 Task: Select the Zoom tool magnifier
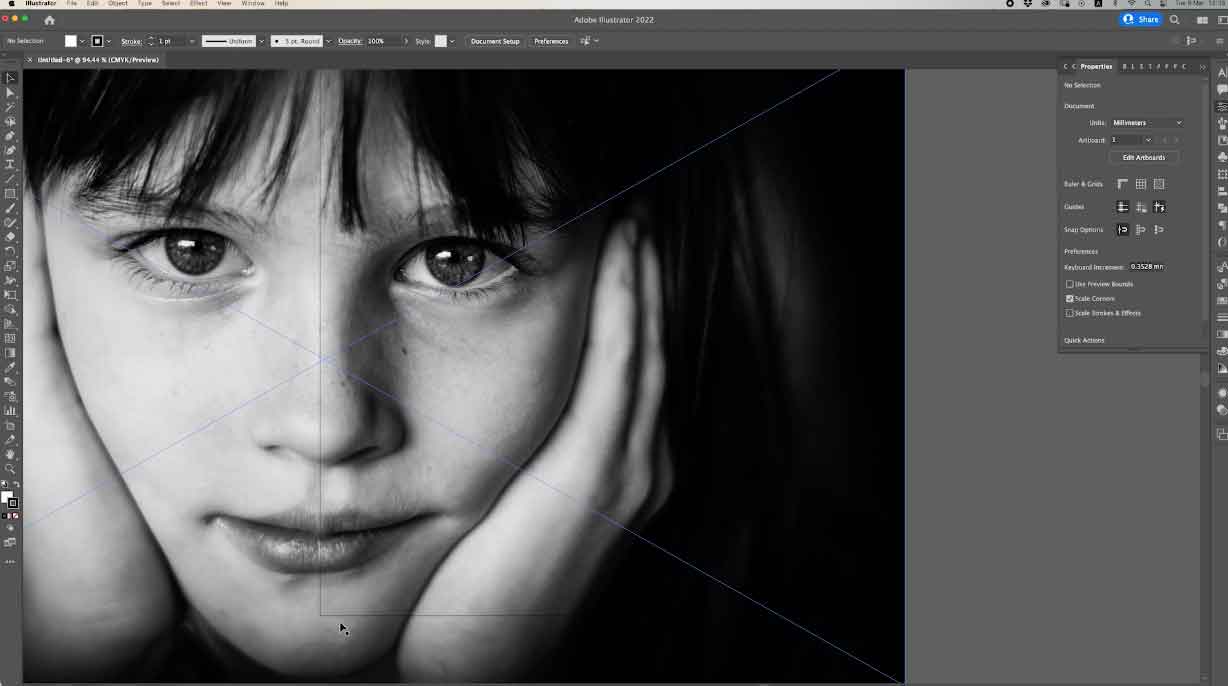tap(10, 468)
